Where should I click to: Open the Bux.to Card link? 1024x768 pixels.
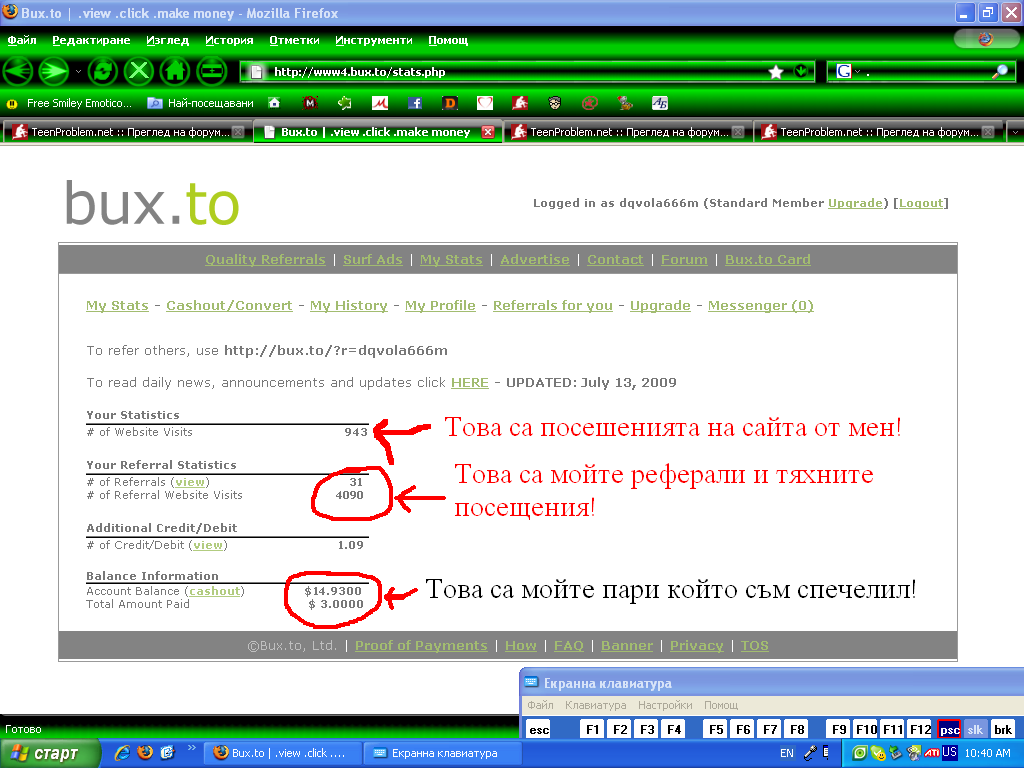[767, 259]
